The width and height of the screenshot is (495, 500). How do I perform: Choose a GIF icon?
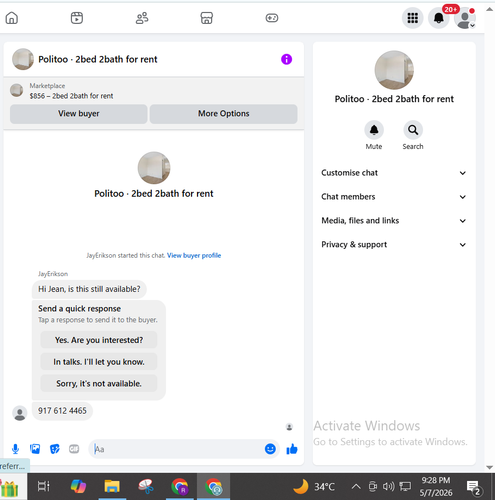coord(74,449)
